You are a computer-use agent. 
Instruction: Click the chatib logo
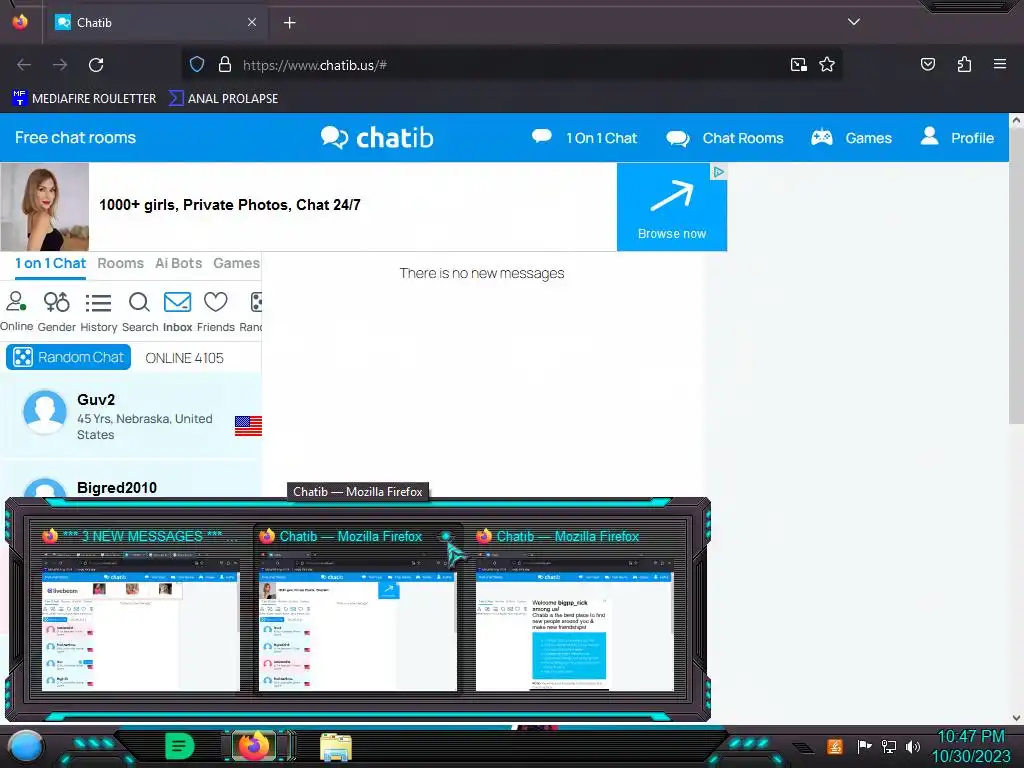(377, 138)
